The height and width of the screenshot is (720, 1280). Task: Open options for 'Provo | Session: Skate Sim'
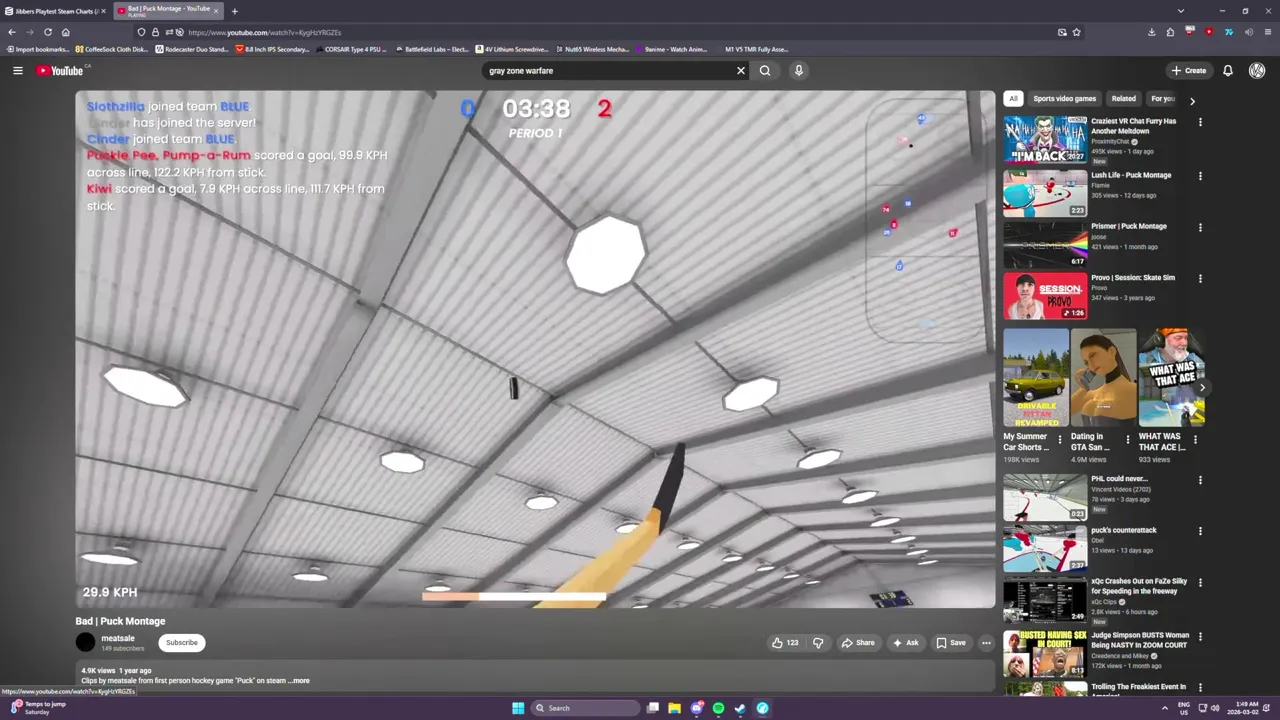point(1200,279)
